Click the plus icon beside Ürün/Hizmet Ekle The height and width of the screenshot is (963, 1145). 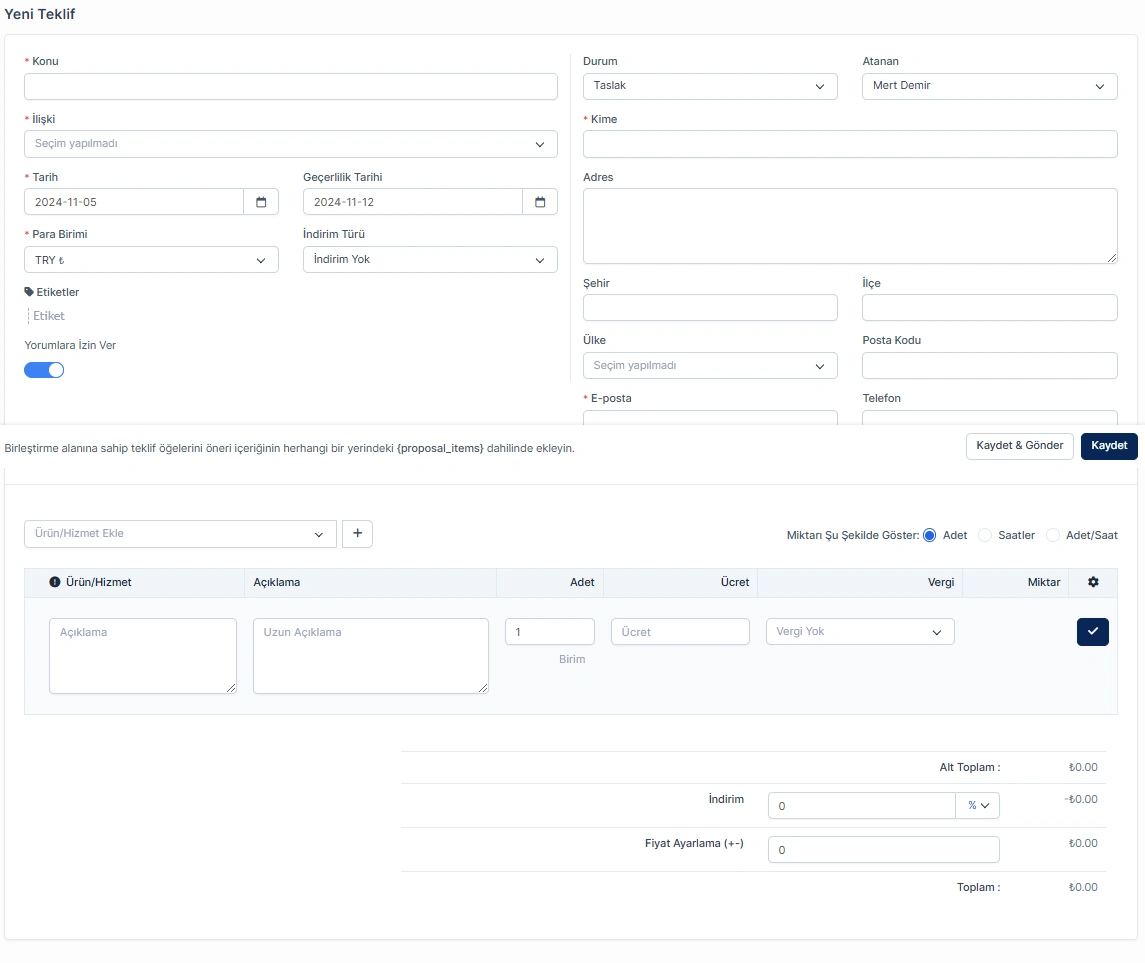click(357, 534)
